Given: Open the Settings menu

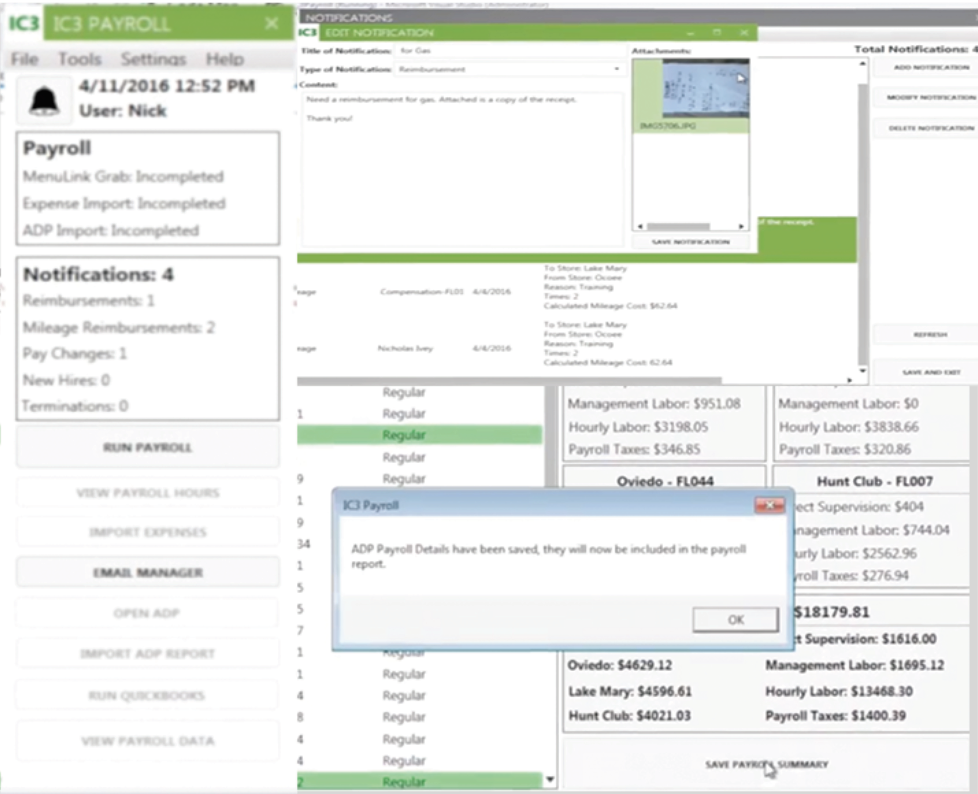Looking at the screenshot, I should click(x=153, y=59).
